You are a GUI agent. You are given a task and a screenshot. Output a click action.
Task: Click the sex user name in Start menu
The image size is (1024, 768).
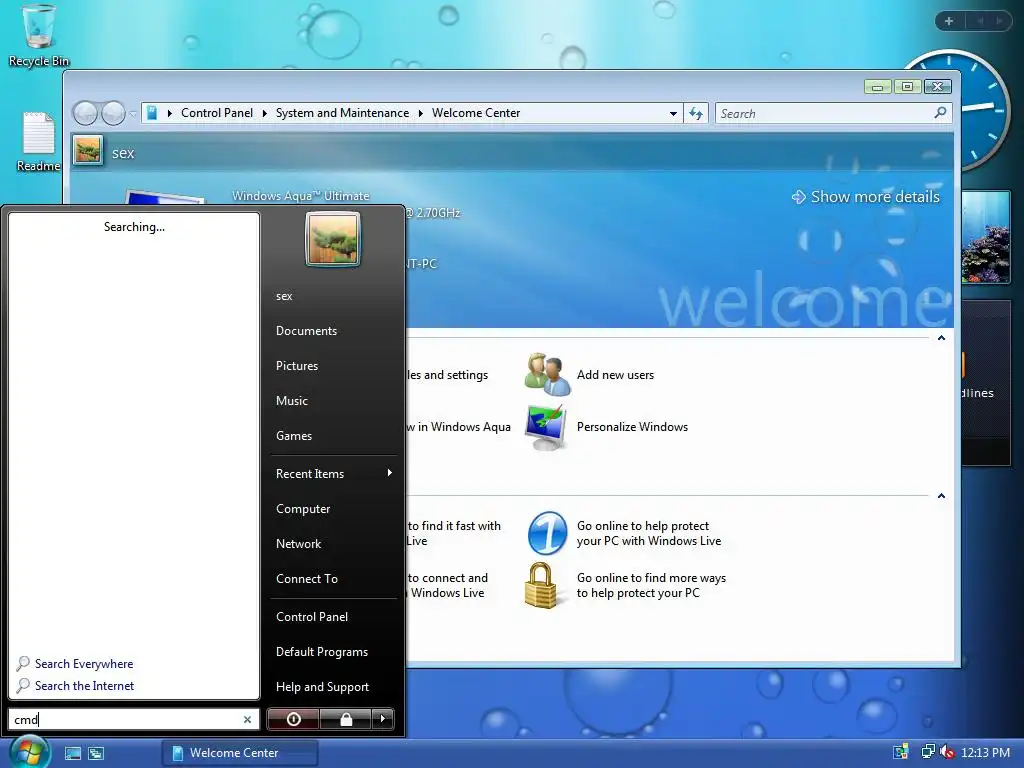[x=283, y=296]
